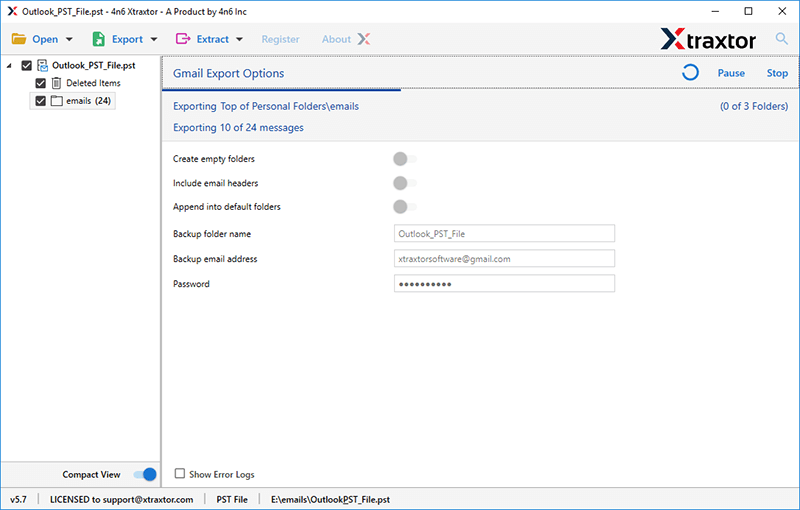Pause the export process
This screenshot has height=510, width=800.
[731, 73]
